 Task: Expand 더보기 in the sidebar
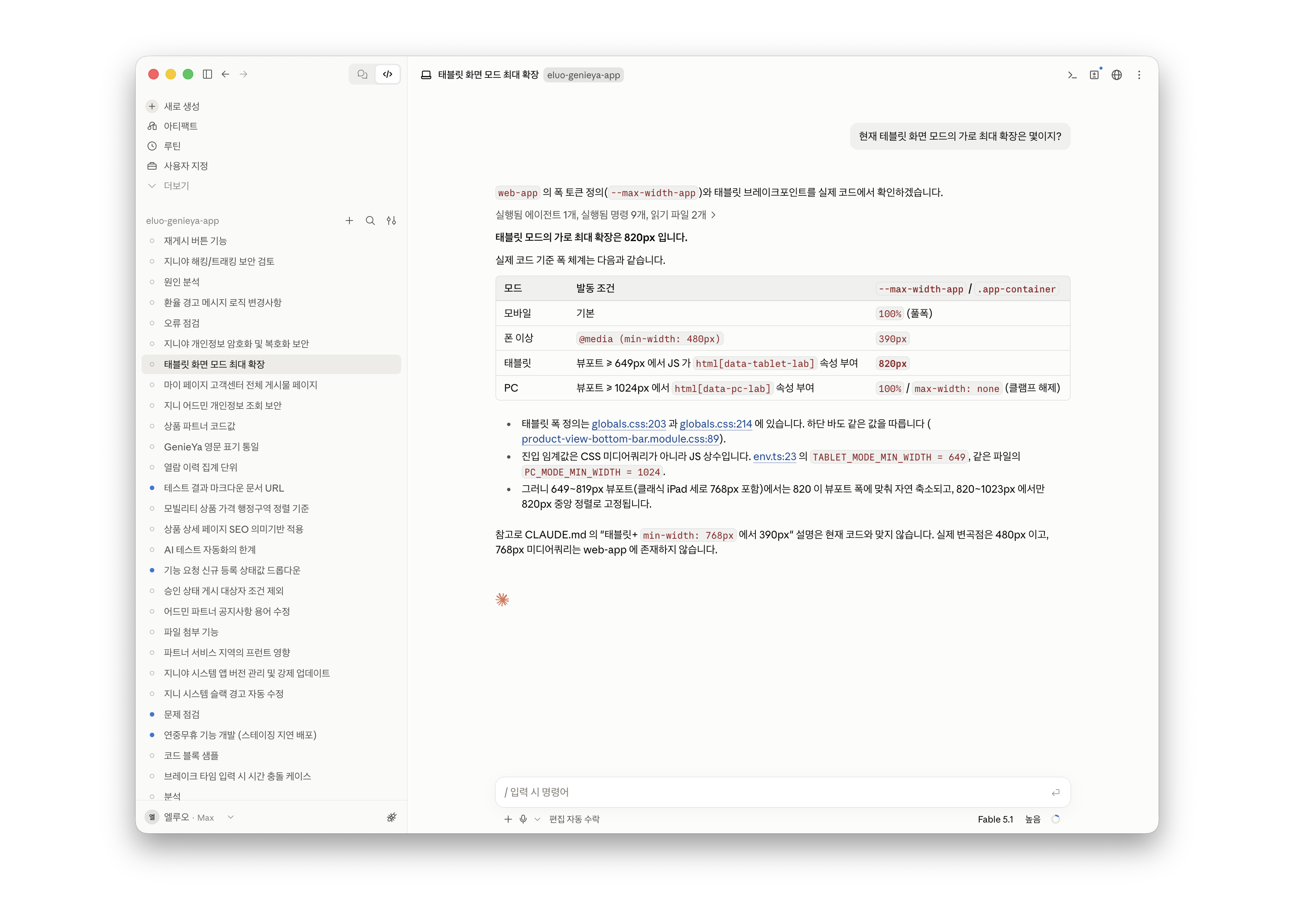[x=176, y=185]
